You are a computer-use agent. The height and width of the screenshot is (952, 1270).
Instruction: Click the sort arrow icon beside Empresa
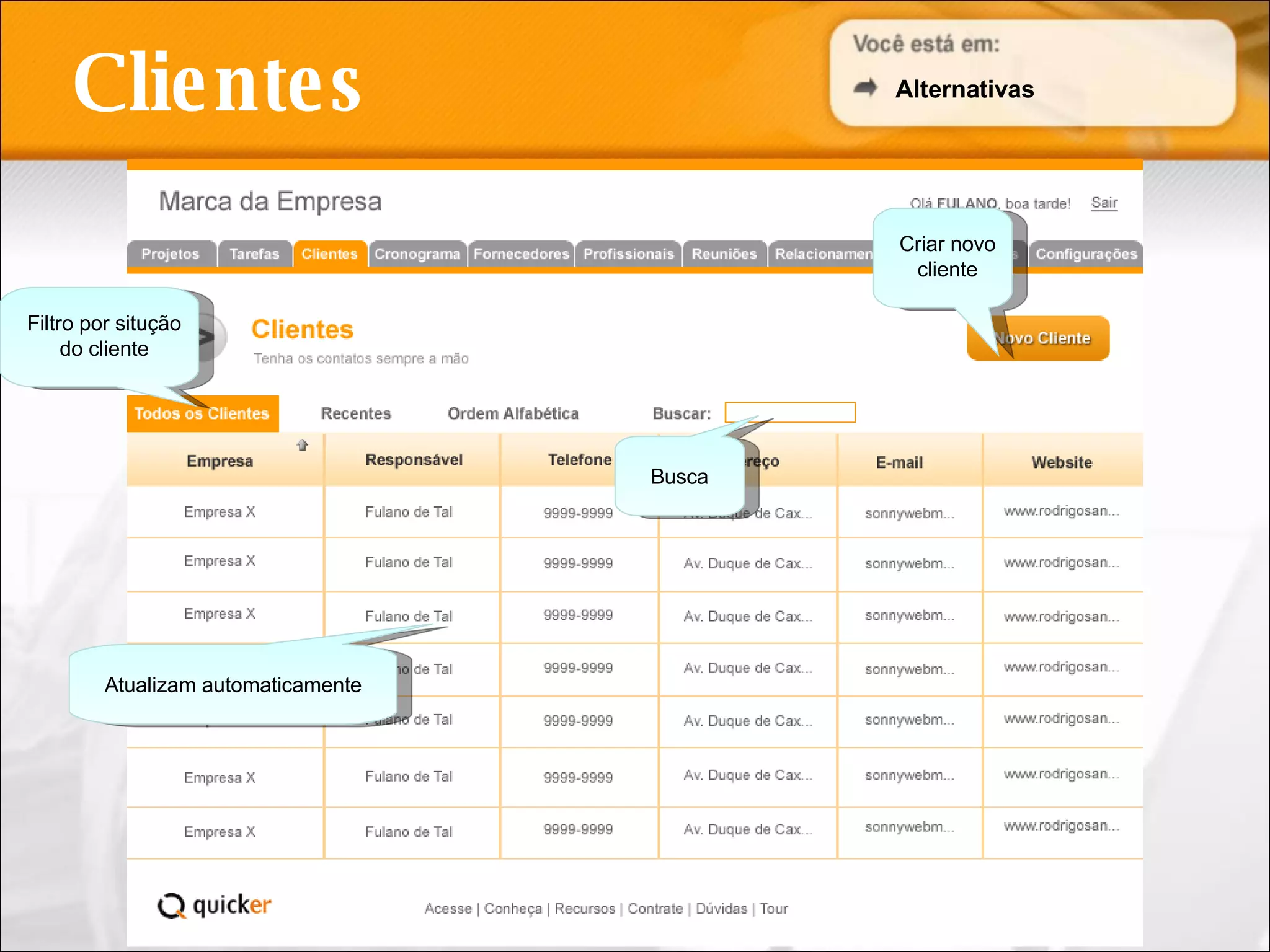click(303, 445)
